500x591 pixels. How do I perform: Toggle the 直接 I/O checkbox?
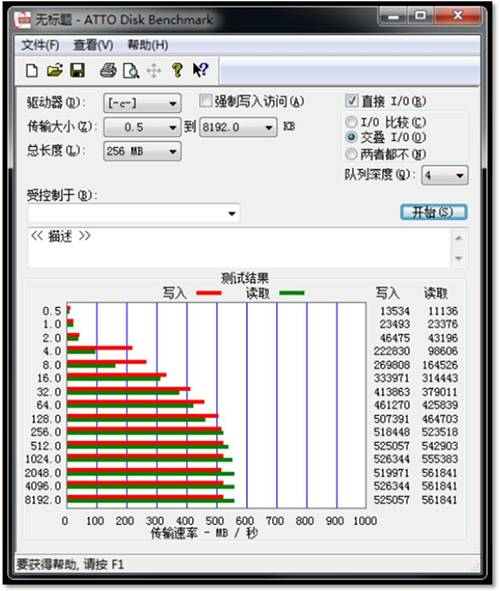352,101
